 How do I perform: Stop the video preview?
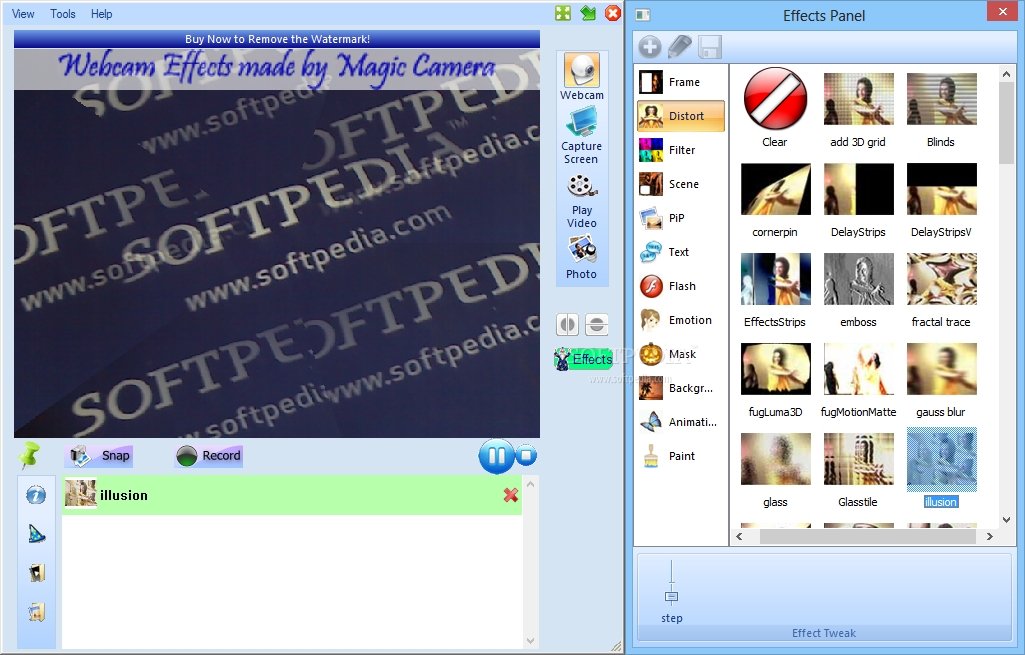pos(526,456)
